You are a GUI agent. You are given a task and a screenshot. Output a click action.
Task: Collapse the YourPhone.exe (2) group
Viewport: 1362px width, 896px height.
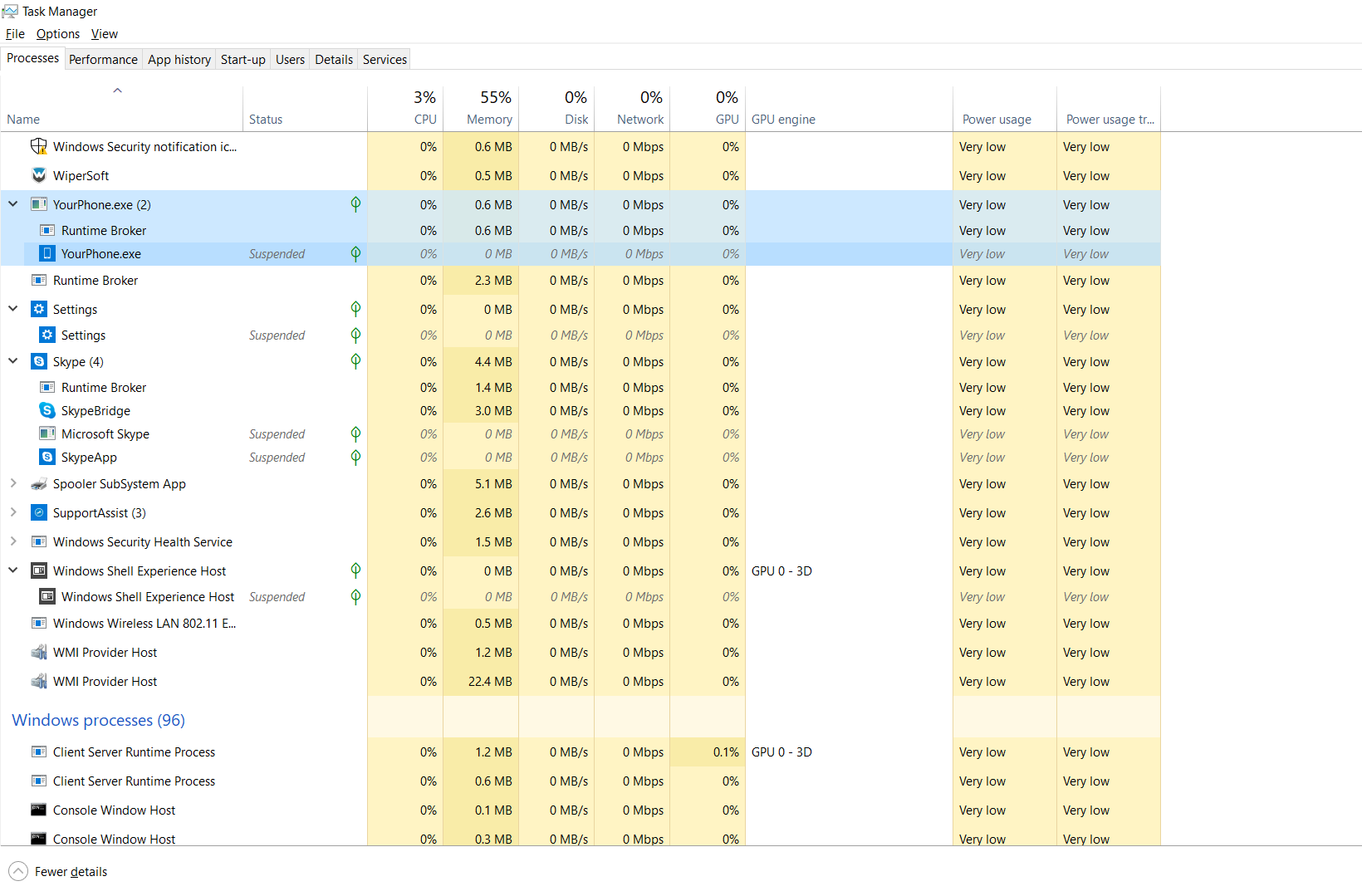[x=12, y=203]
